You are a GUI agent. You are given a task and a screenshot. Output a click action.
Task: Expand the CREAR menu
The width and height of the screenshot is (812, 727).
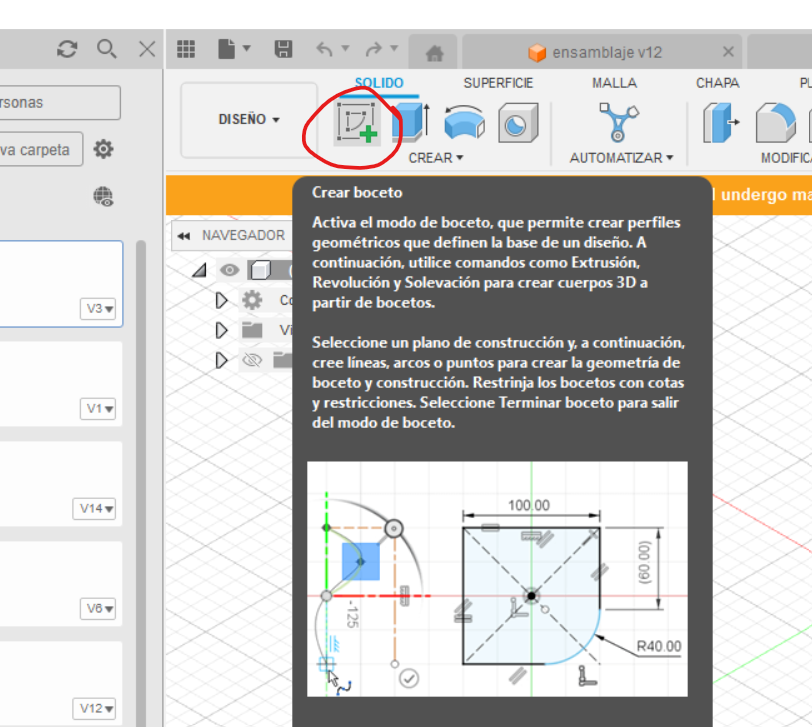coord(436,158)
